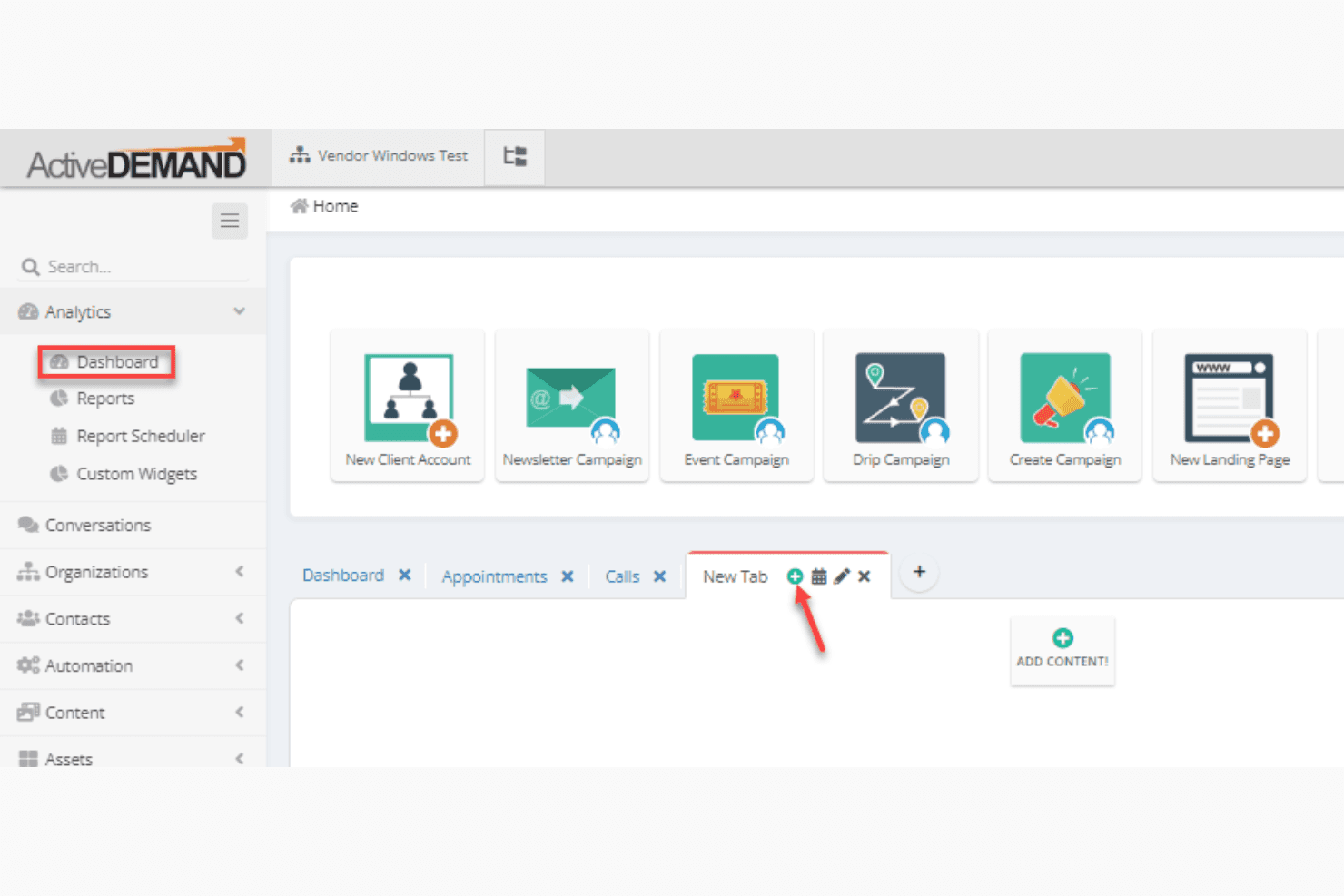
Task: Click the Home breadcrumb link
Action: [x=324, y=206]
